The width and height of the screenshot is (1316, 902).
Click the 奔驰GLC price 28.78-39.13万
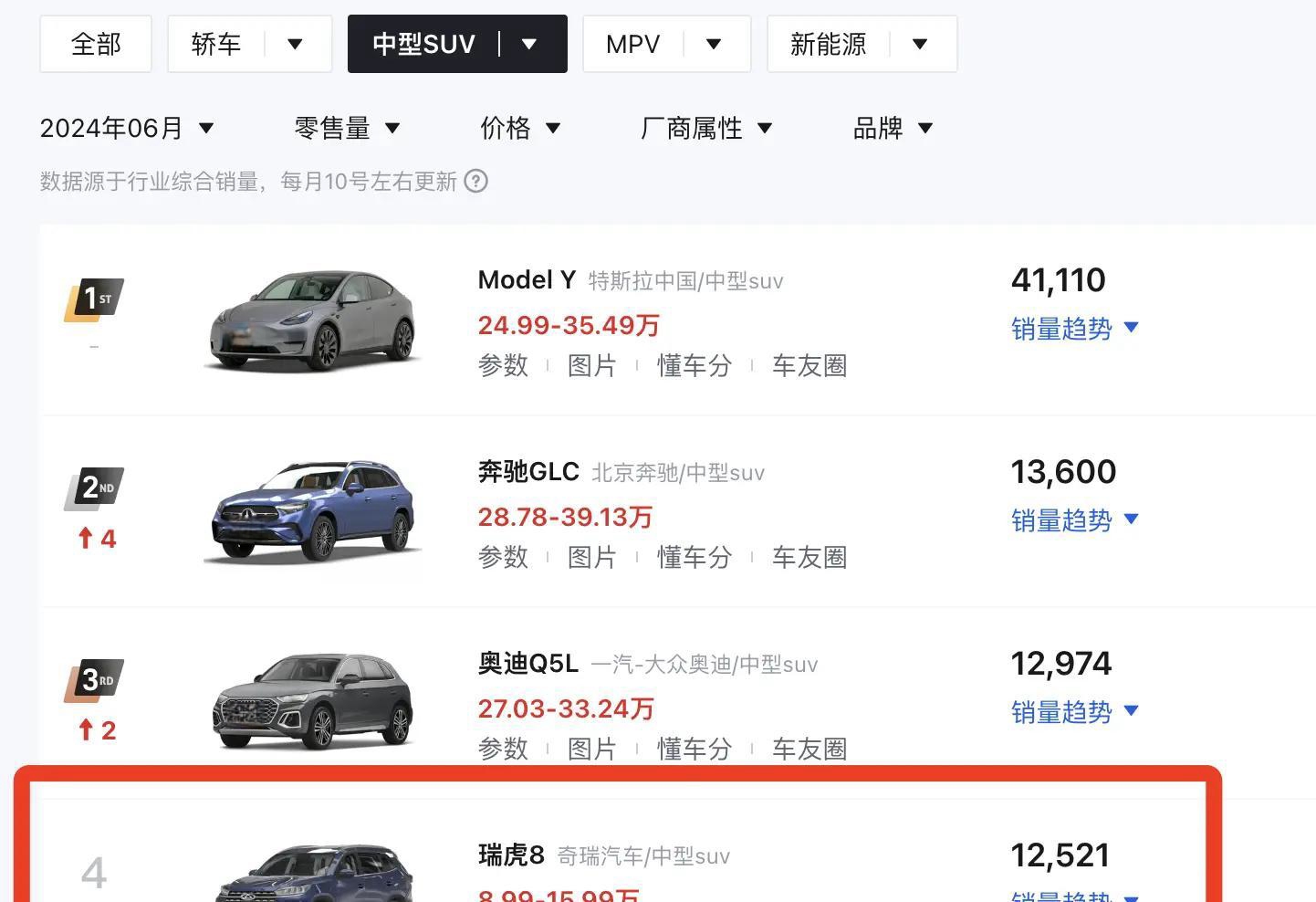(565, 517)
